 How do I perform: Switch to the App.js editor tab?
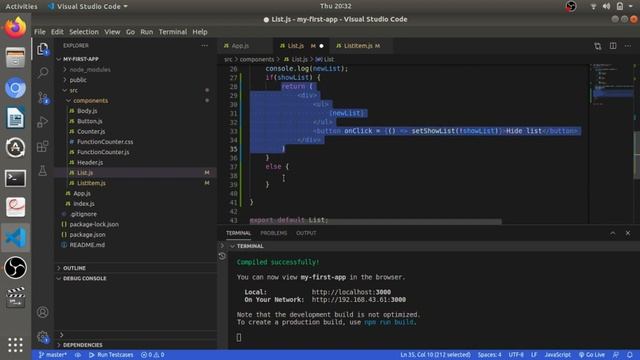pyautogui.click(x=245, y=46)
